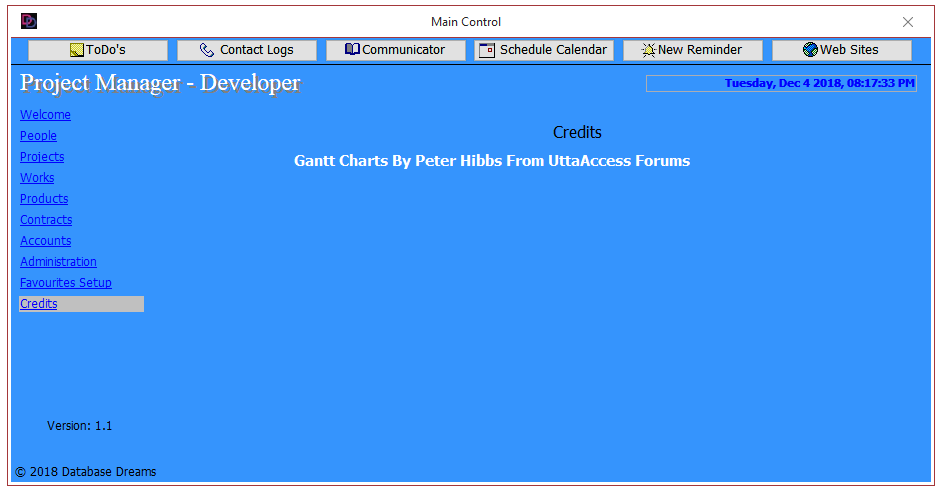Click the sun burst New Reminder icon
The image size is (936, 487).
[x=648, y=50]
